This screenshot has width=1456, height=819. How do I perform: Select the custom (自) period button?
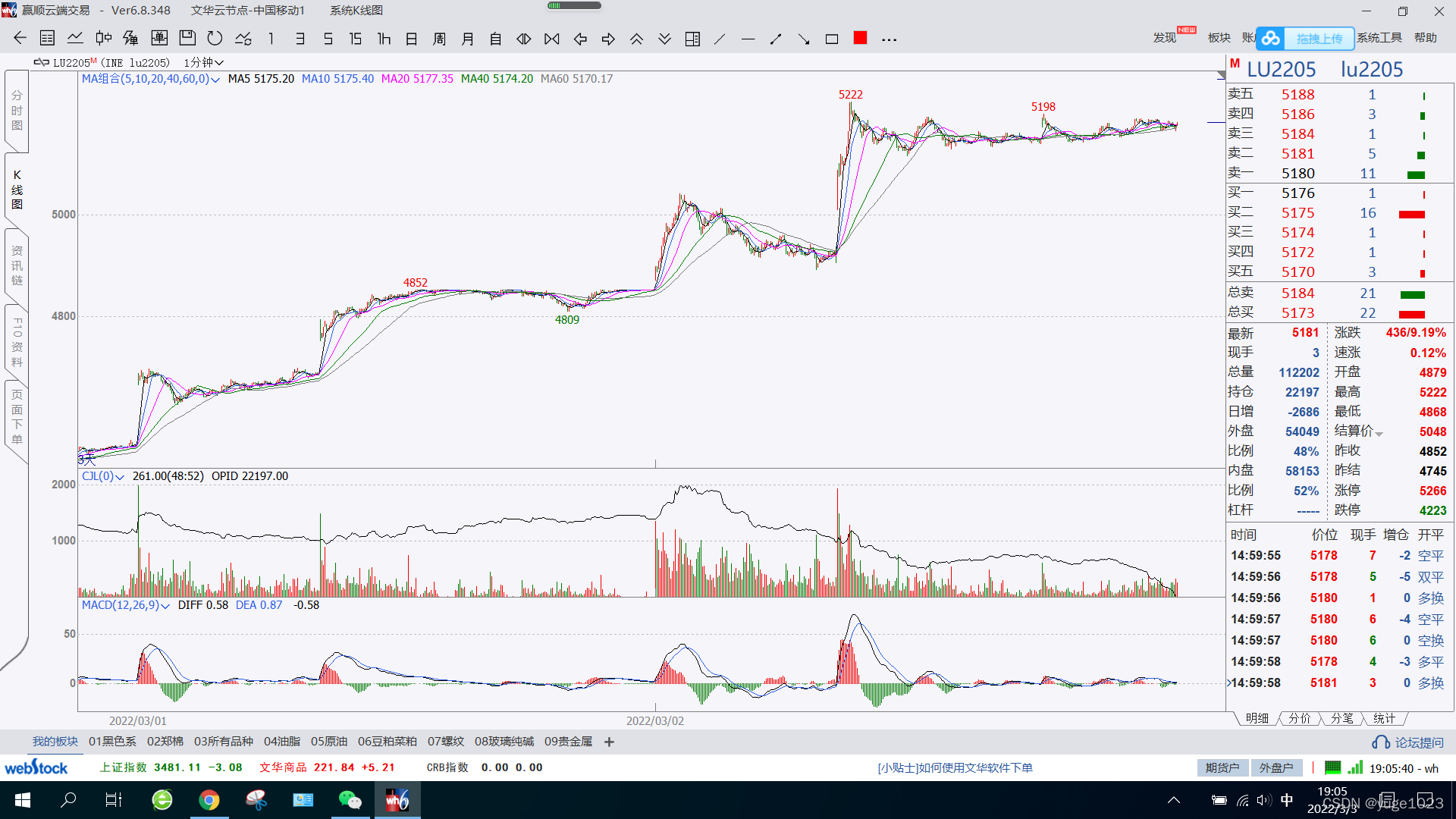pos(496,39)
